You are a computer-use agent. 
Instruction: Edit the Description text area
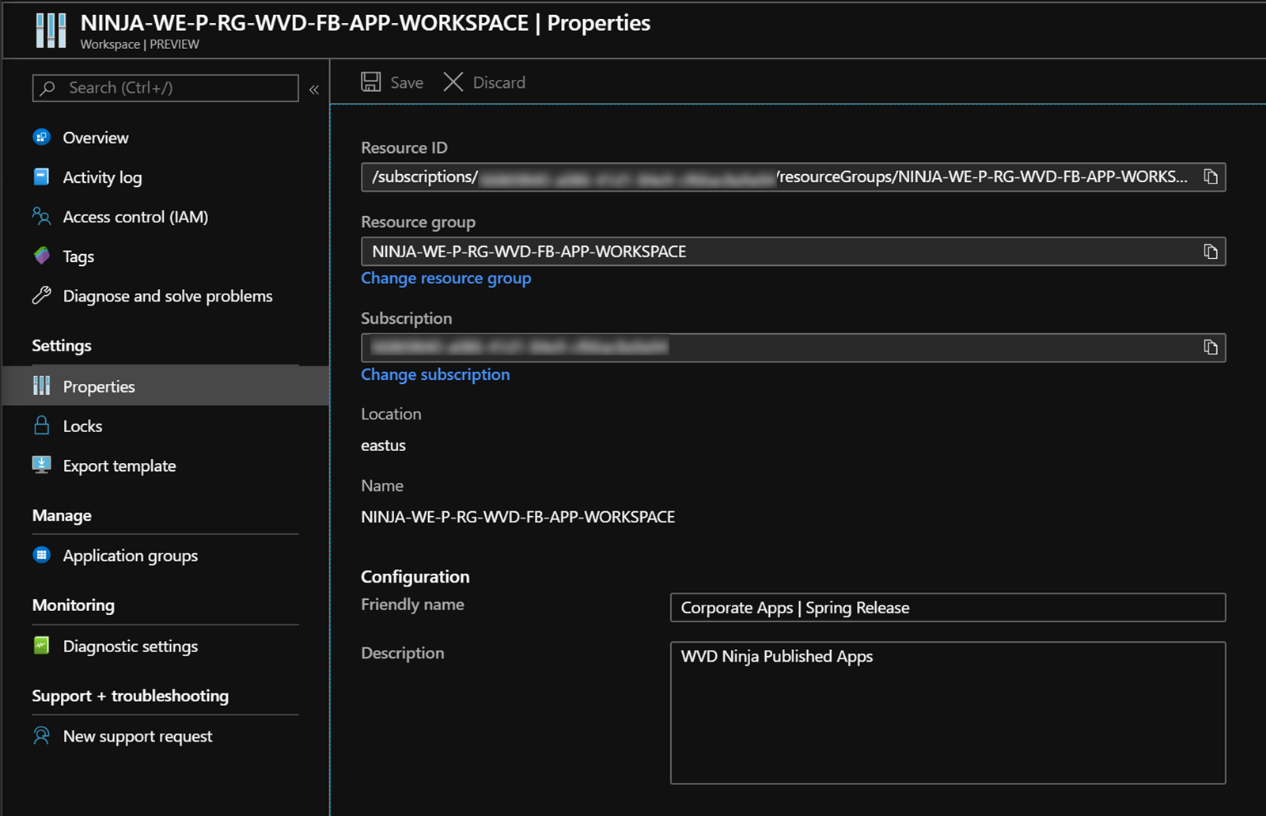pyautogui.click(x=948, y=713)
